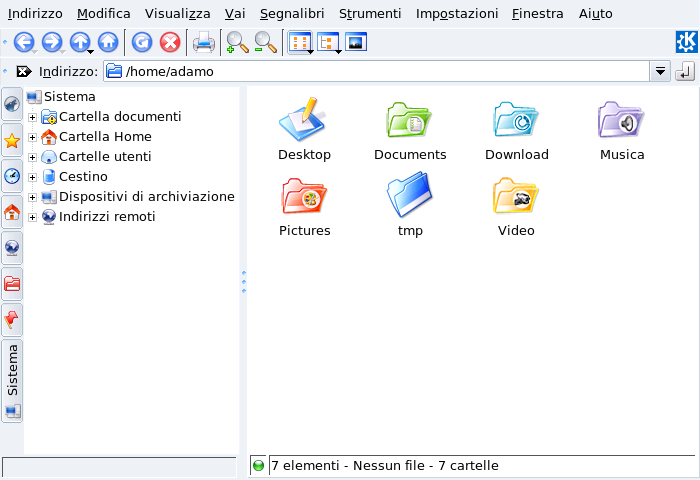
Task: Click the red Stop loading icon
Action: pos(170,43)
